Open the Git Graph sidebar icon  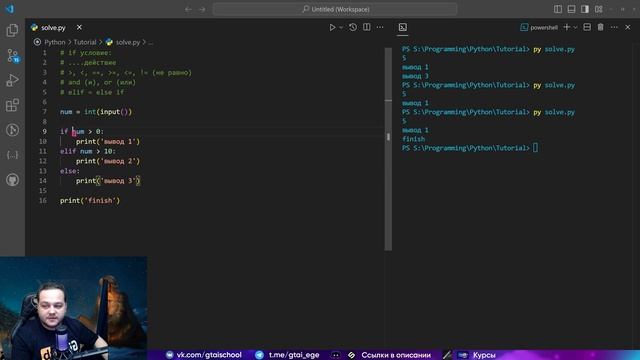(x=12, y=130)
